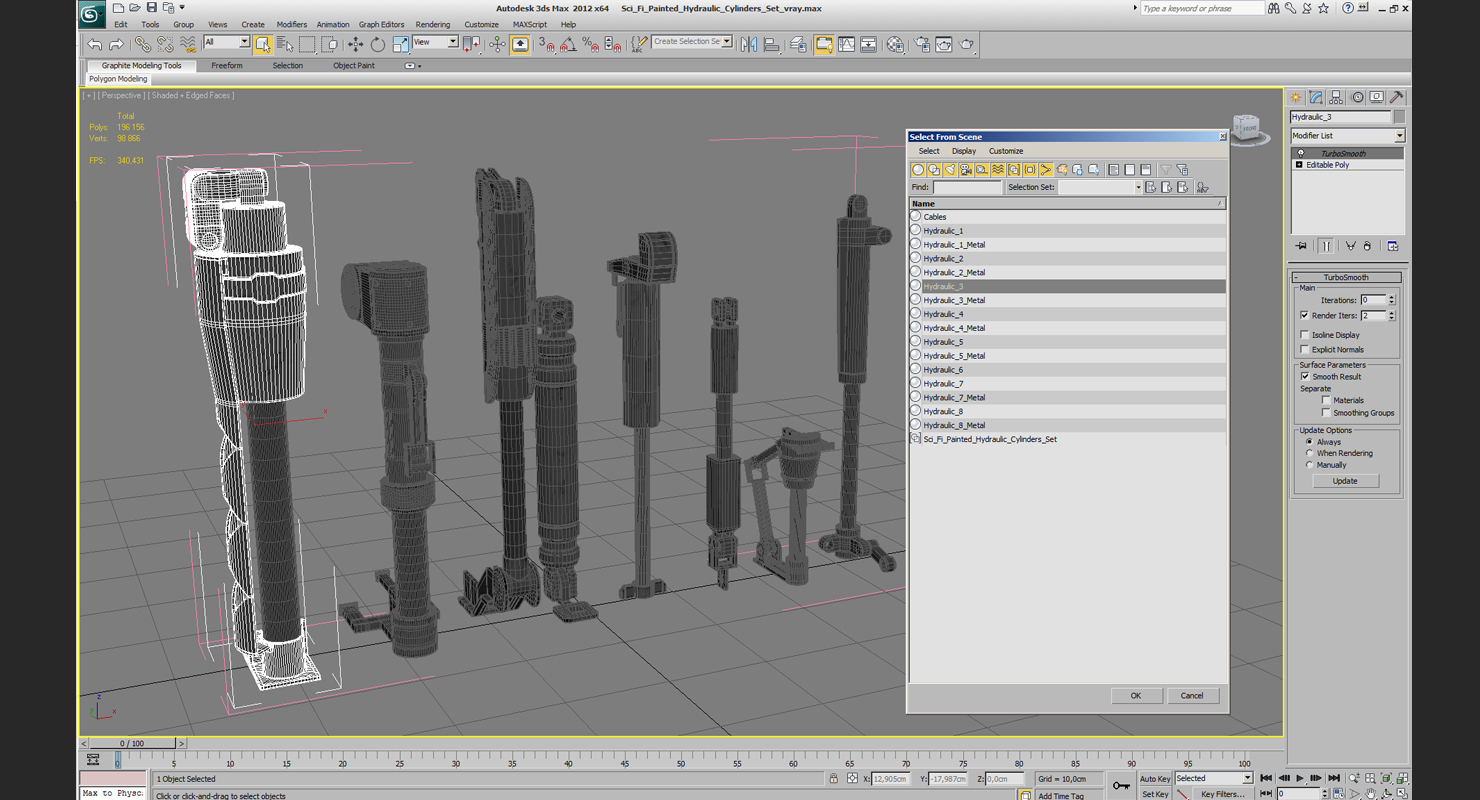Enable Explicit Normals checkbox

[x=1305, y=349]
